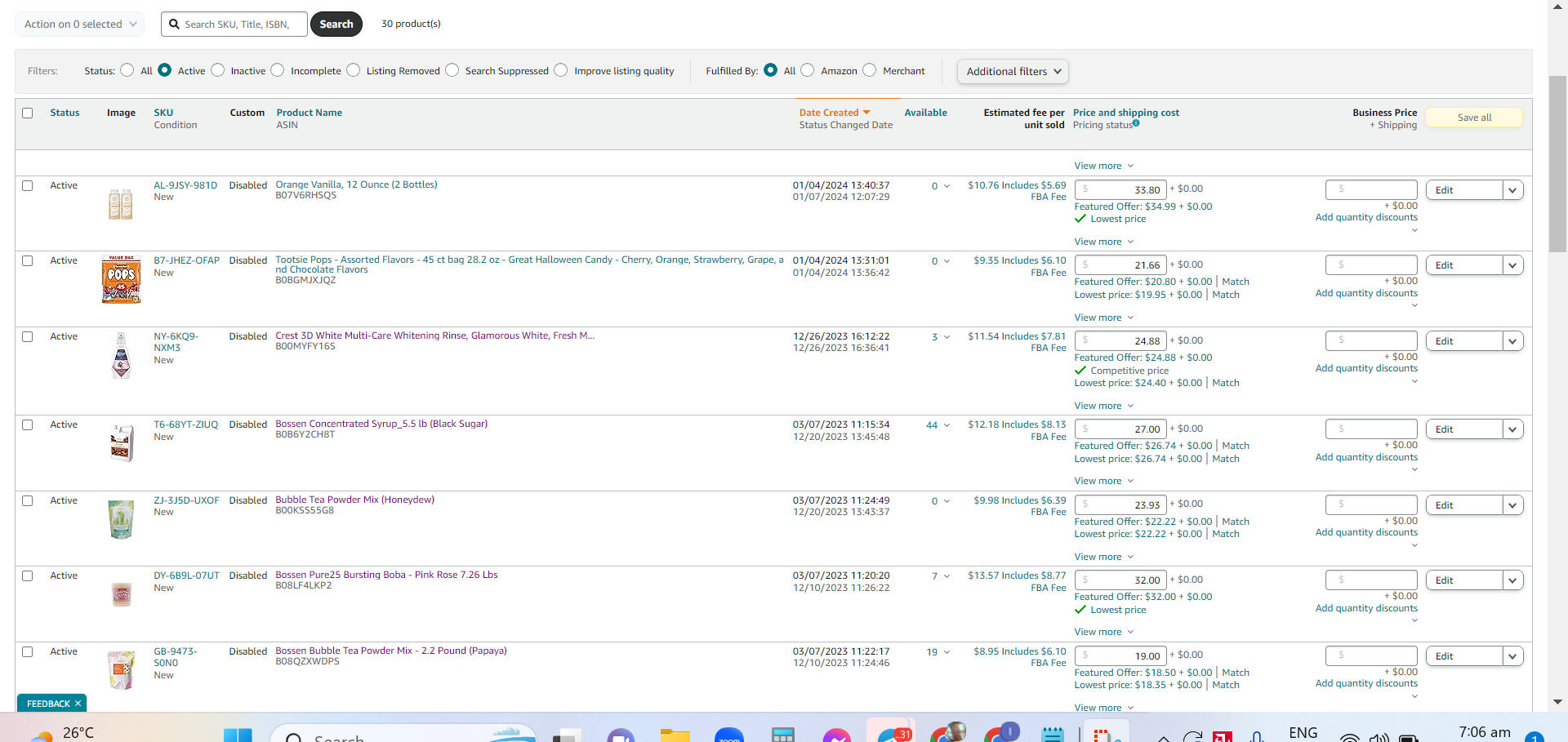Open the 'Action on 0 selected' dropdown
Image resolution: width=1568 pixels, height=742 pixels.
[x=80, y=24]
